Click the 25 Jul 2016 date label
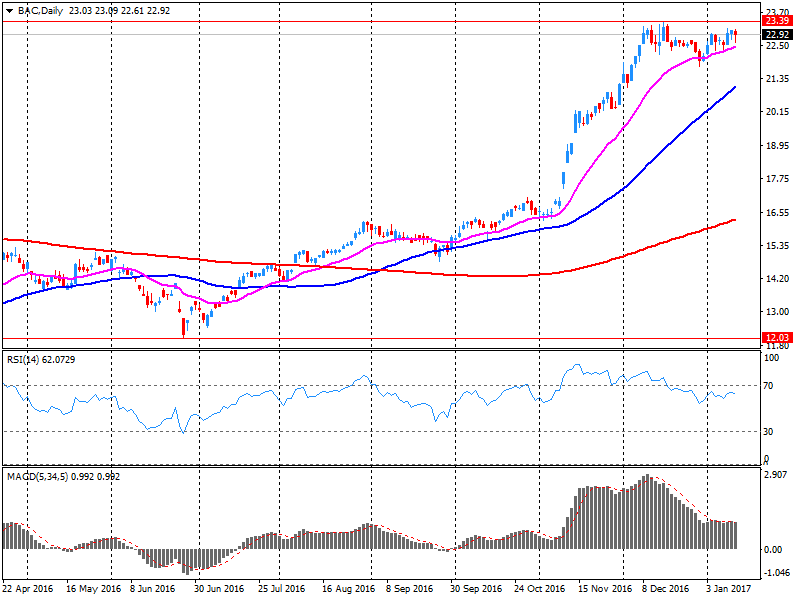This screenshot has width=800, height=600. (x=282, y=589)
